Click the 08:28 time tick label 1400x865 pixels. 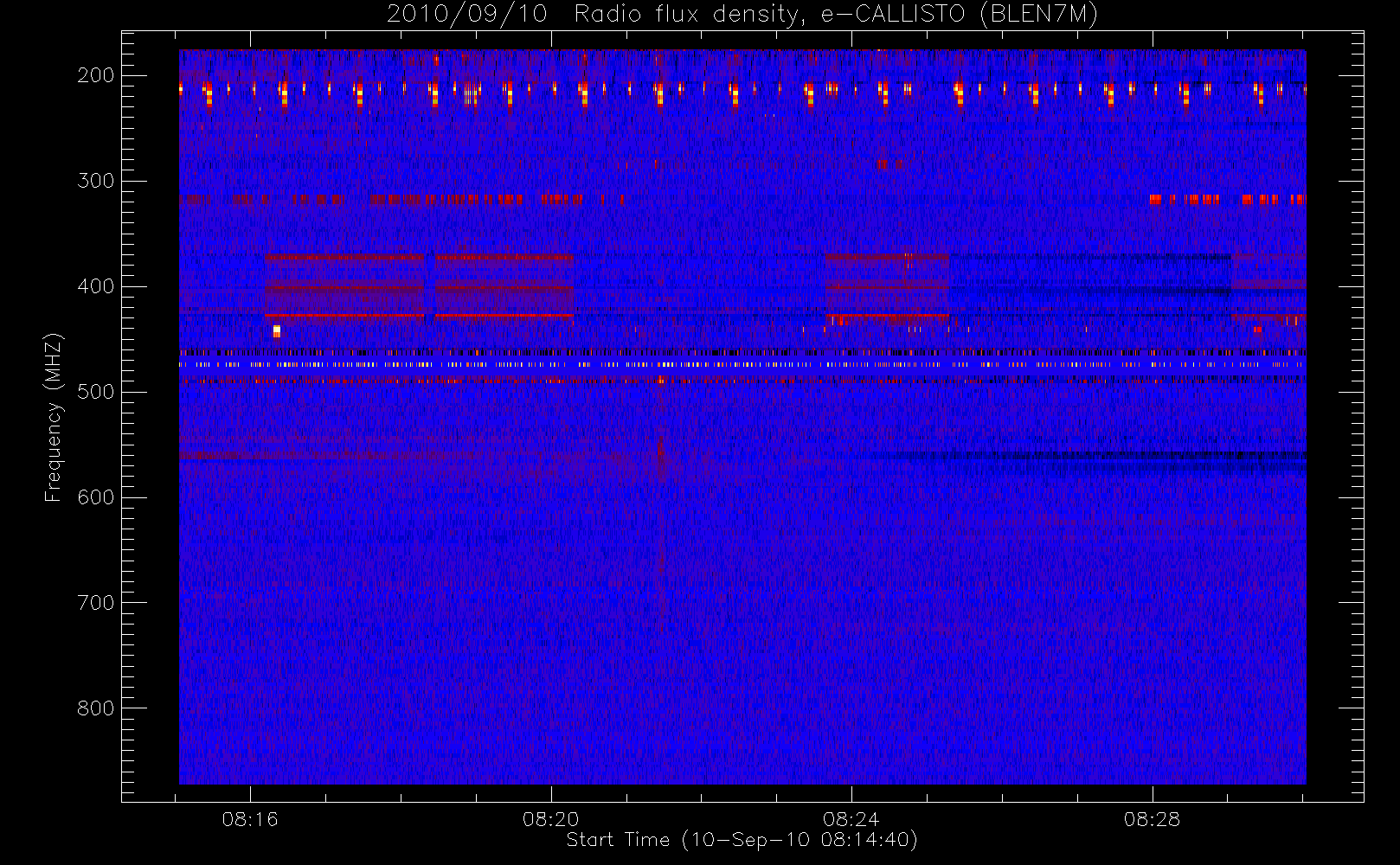pos(1153,818)
